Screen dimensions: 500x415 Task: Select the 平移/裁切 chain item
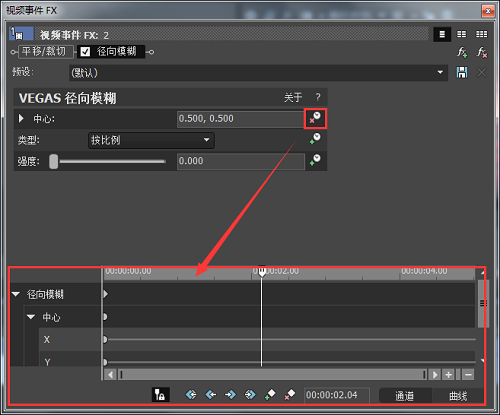click(x=44, y=52)
